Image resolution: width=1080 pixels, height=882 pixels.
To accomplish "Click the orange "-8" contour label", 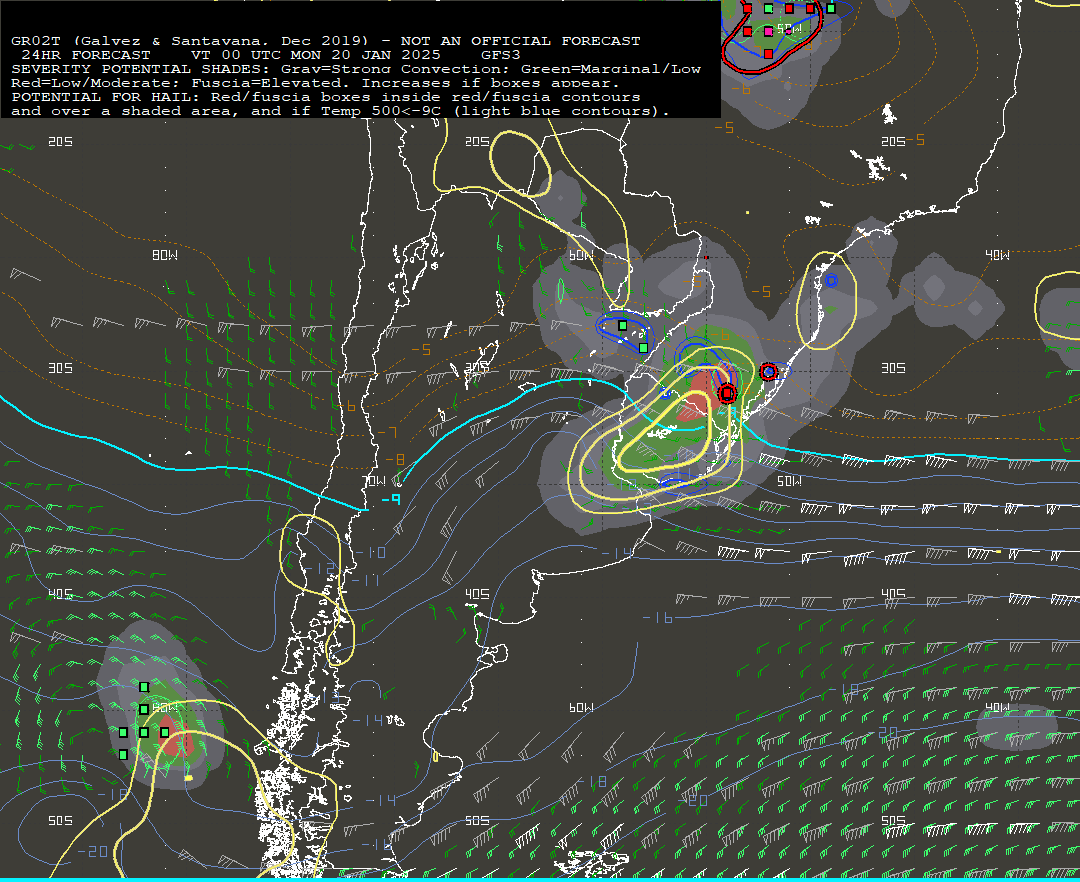I will click(x=395, y=459).
